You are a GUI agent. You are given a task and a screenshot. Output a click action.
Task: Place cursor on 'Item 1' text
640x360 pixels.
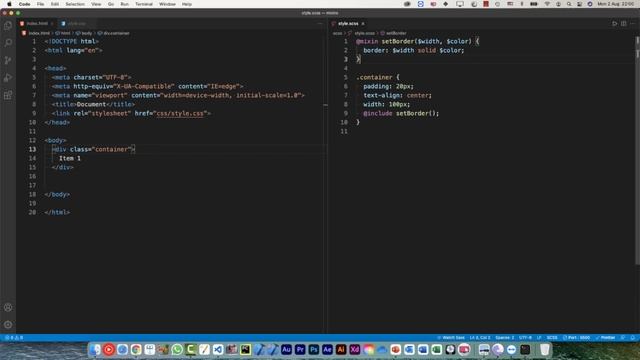pyautogui.click(x=70, y=158)
